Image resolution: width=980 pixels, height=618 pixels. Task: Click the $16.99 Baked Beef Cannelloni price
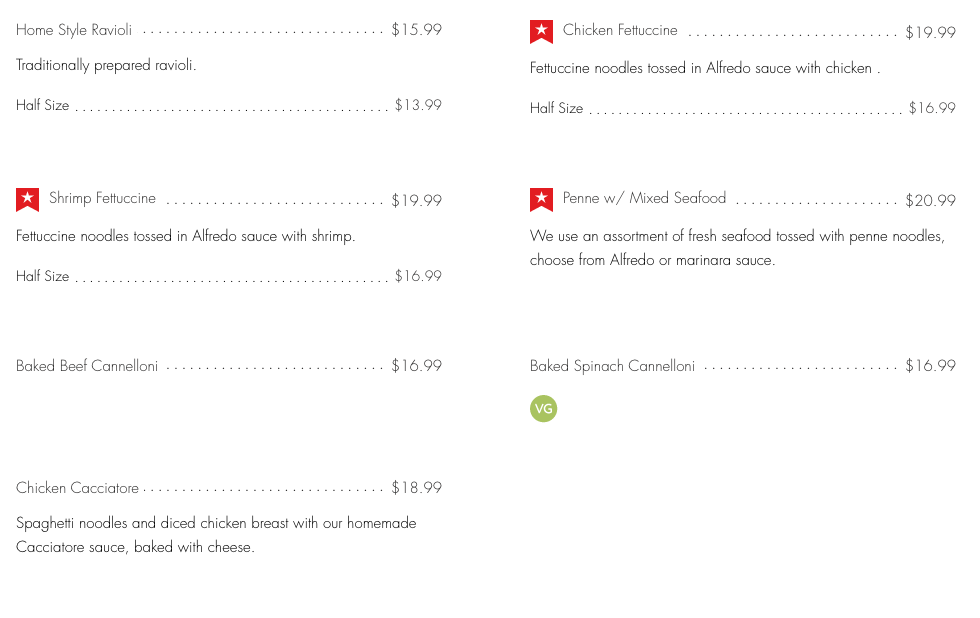(416, 366)
